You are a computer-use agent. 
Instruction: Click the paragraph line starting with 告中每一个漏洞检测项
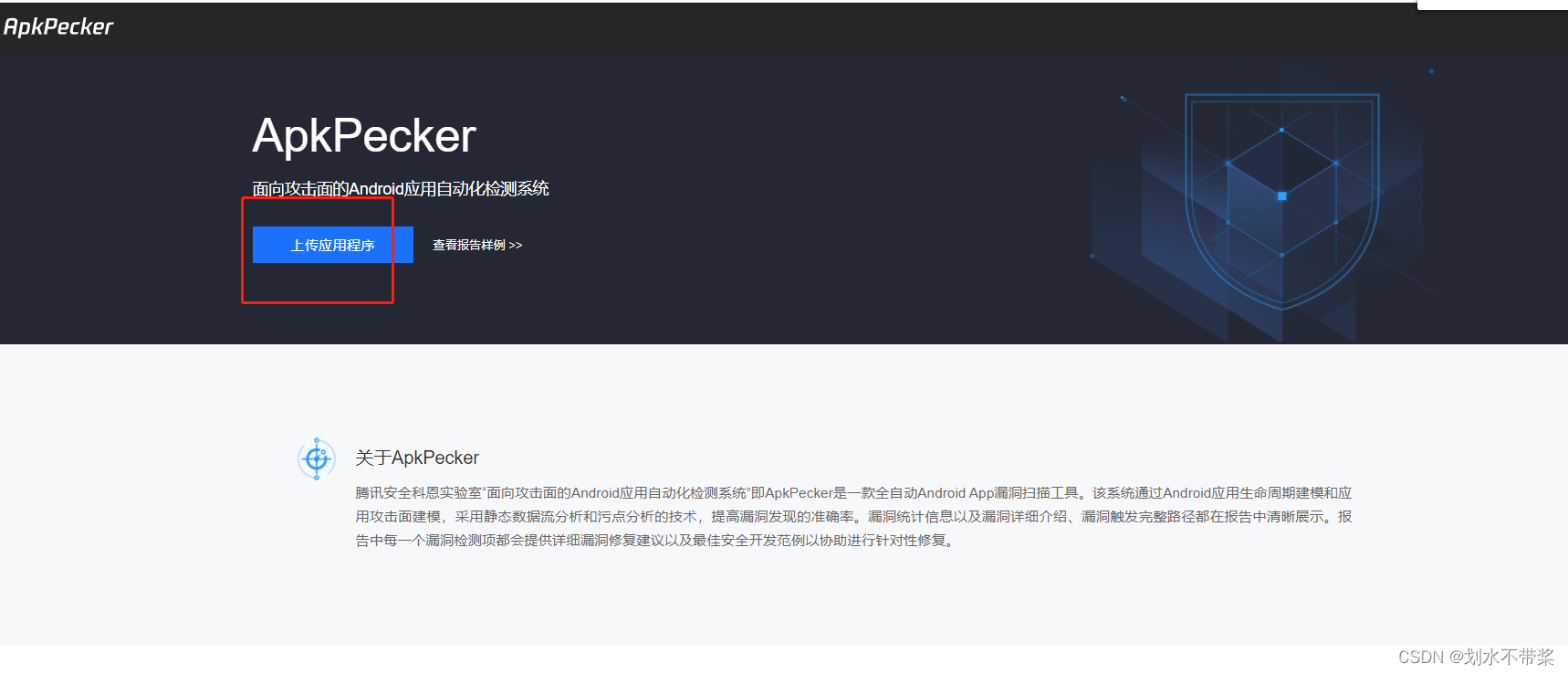[x=656, y=541]
